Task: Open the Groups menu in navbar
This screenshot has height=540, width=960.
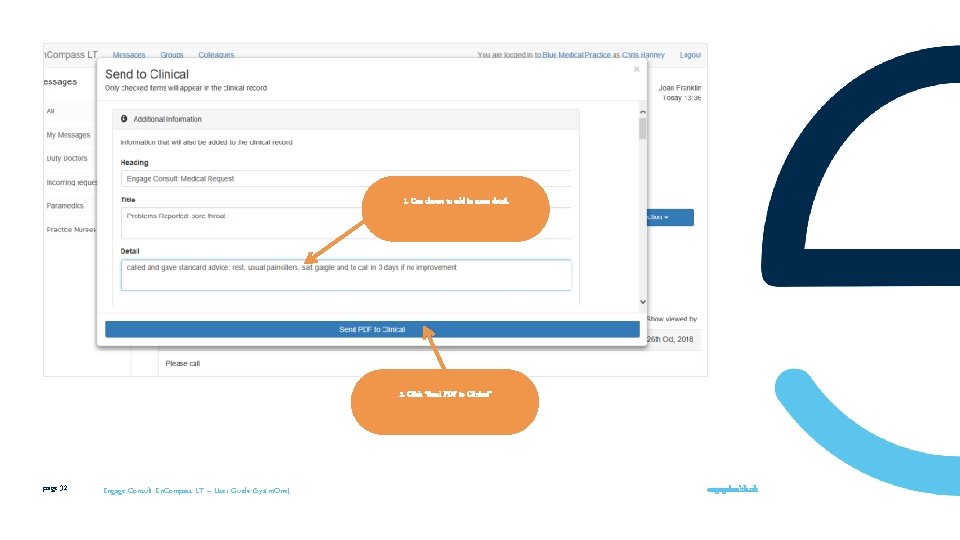Action: click(171, 54)
